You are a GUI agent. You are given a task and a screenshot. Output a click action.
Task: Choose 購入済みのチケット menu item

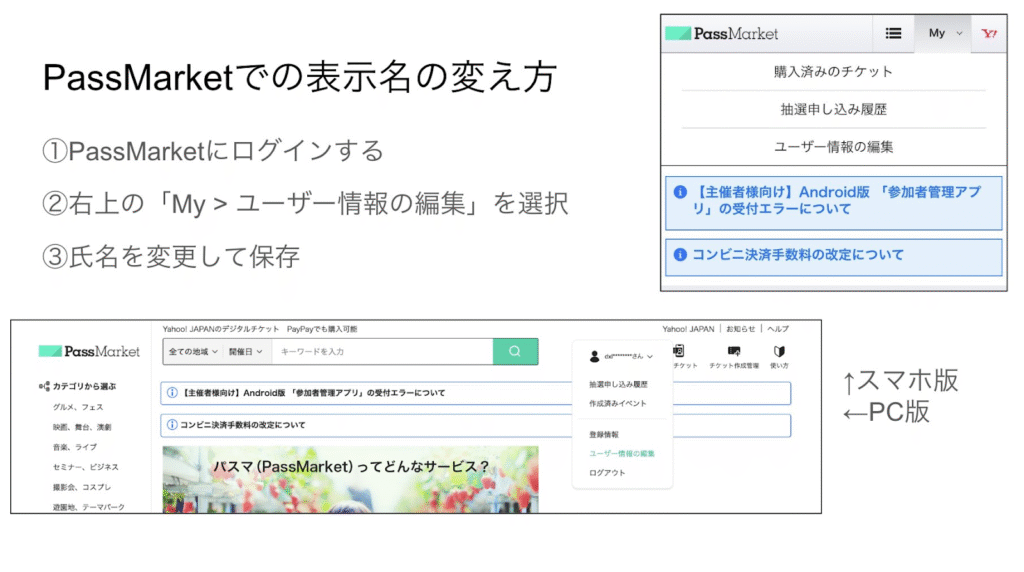[x=833, y=72]
